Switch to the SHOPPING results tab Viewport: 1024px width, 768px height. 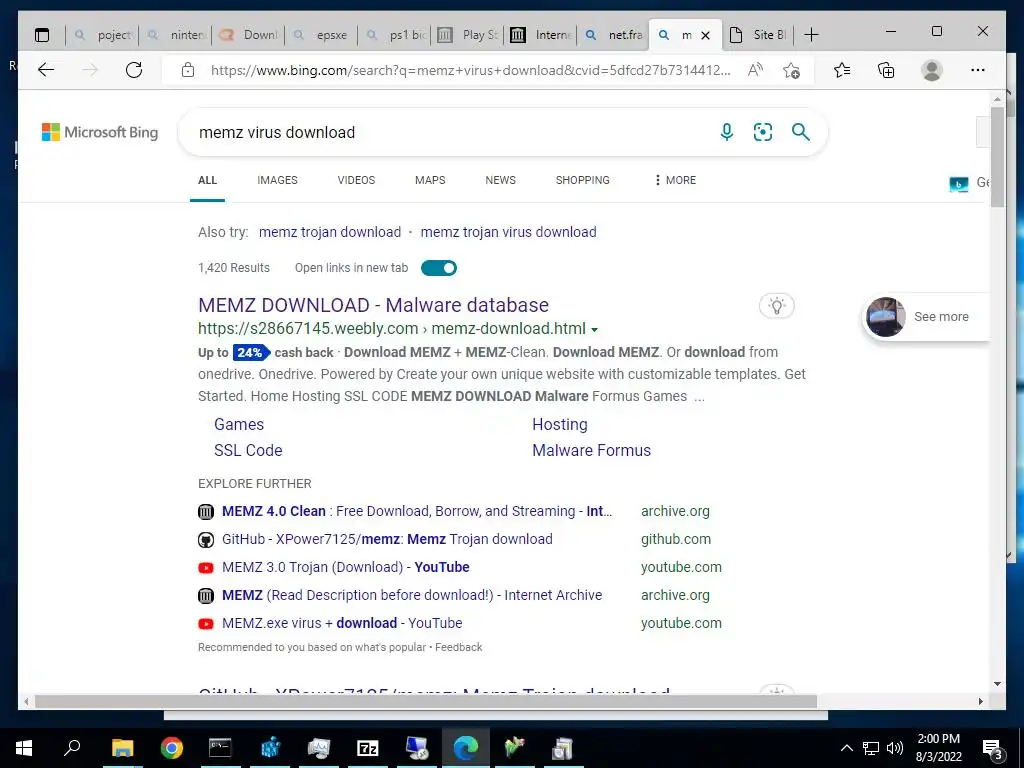[x=583, y=180]
